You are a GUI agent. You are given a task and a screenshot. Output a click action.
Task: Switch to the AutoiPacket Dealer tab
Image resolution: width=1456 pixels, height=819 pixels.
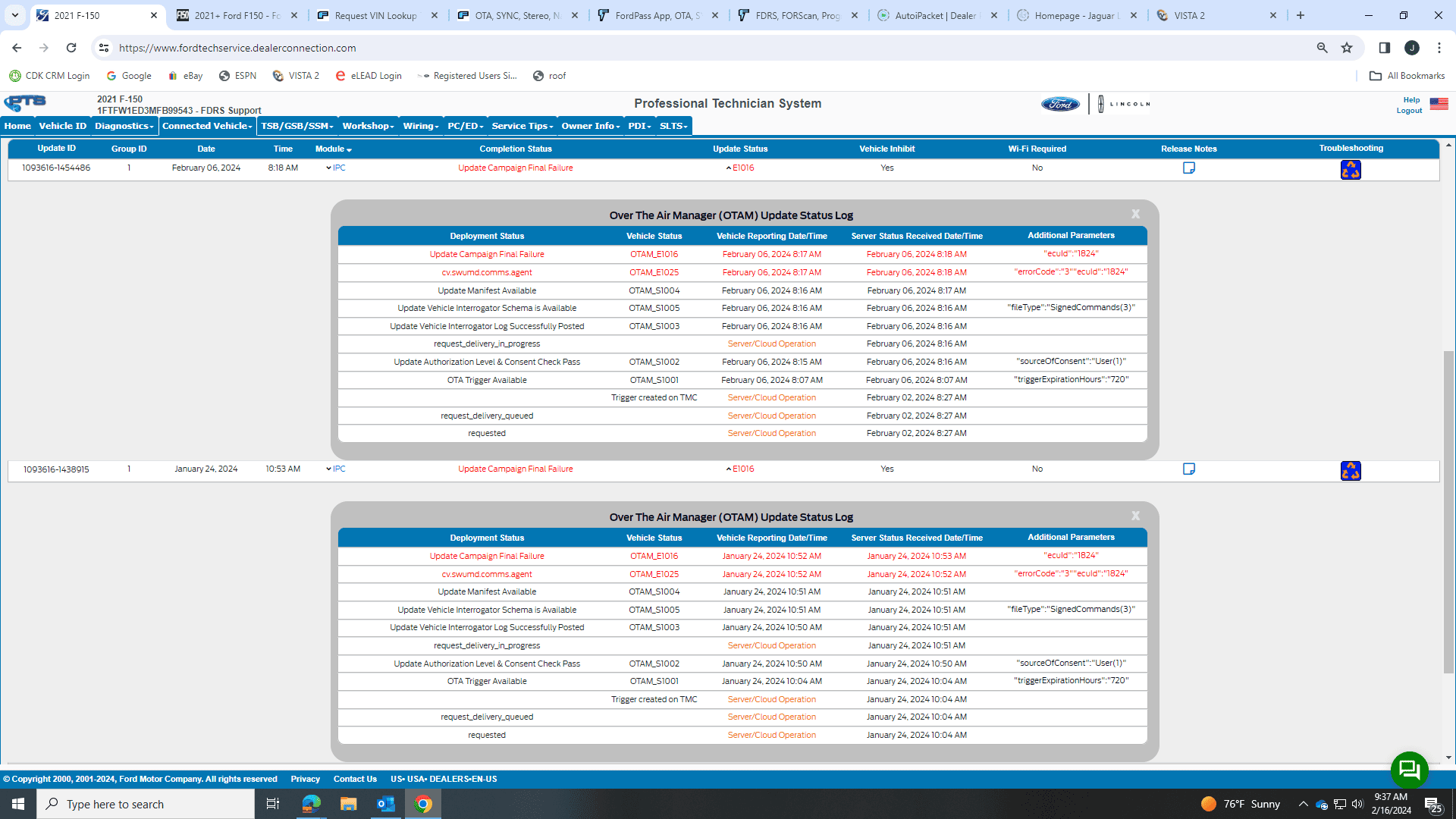pos(937,15)
